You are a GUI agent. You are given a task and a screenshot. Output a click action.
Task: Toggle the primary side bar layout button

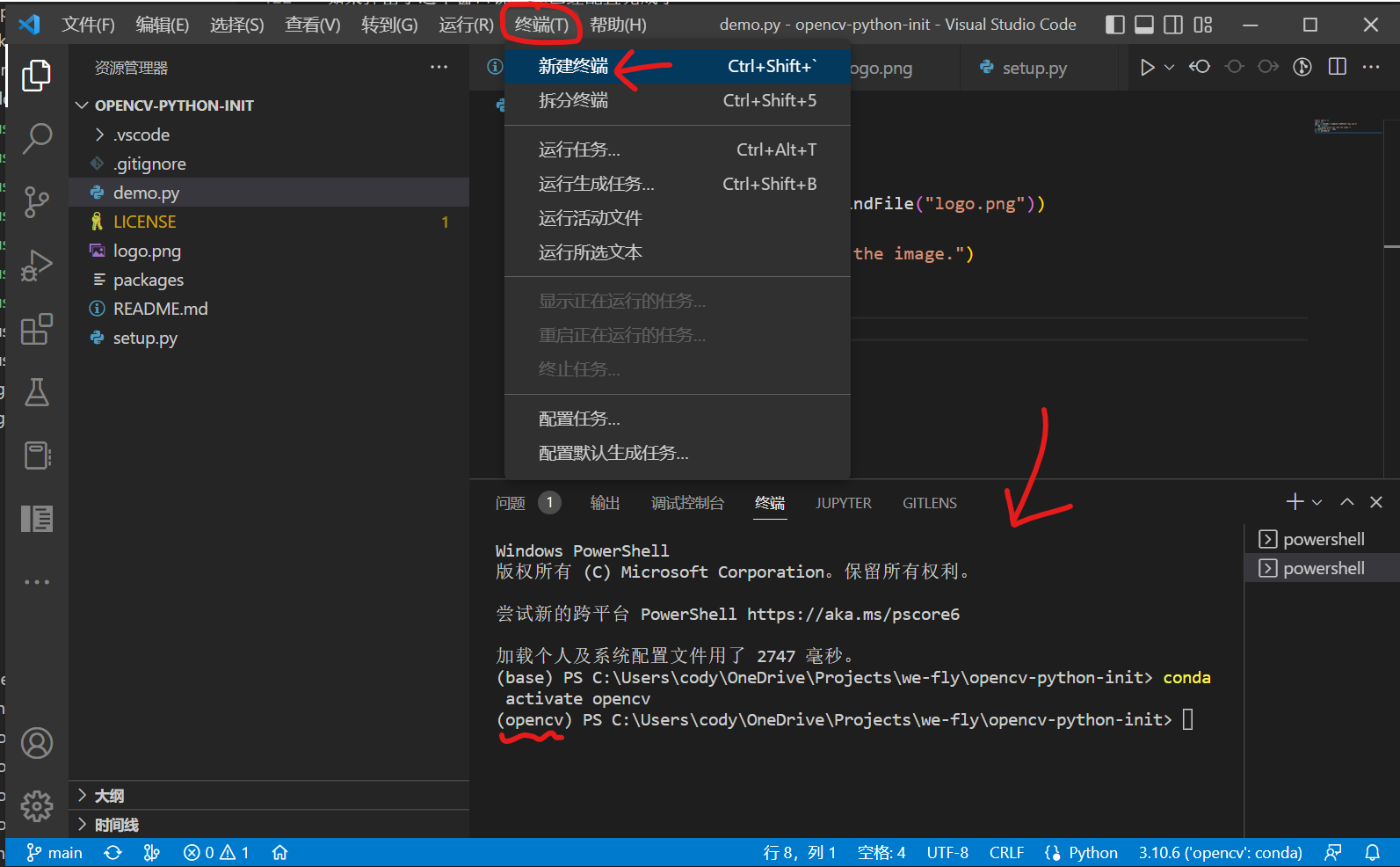[x=1114, y=25]
